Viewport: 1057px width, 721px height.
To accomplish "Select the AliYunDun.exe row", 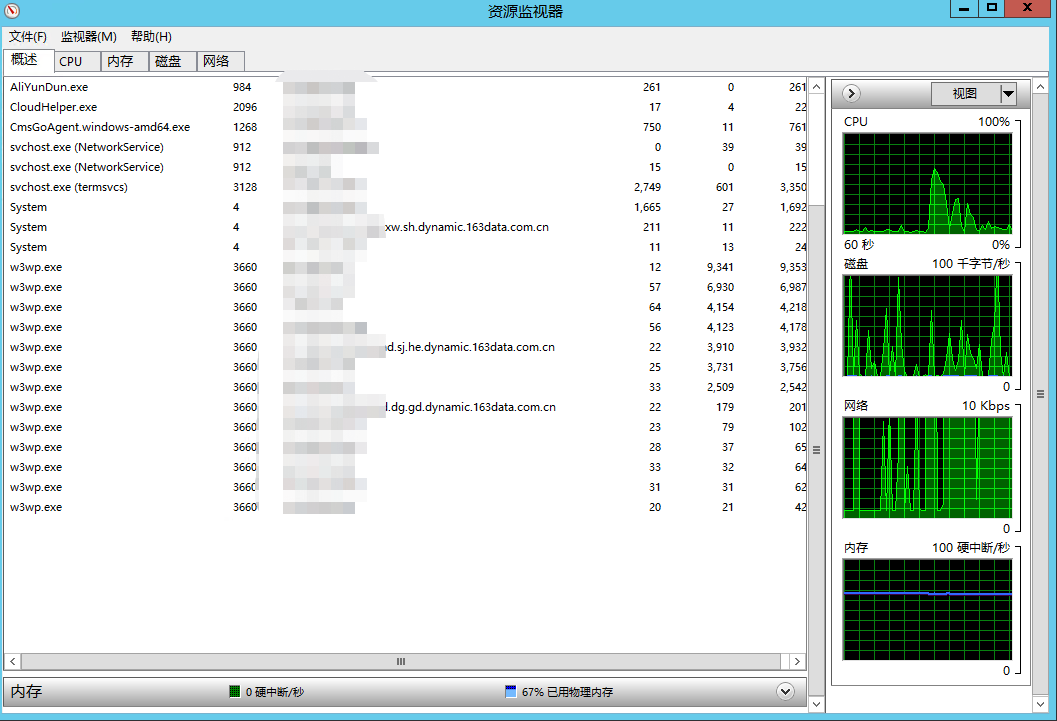I will coord(406,87).
